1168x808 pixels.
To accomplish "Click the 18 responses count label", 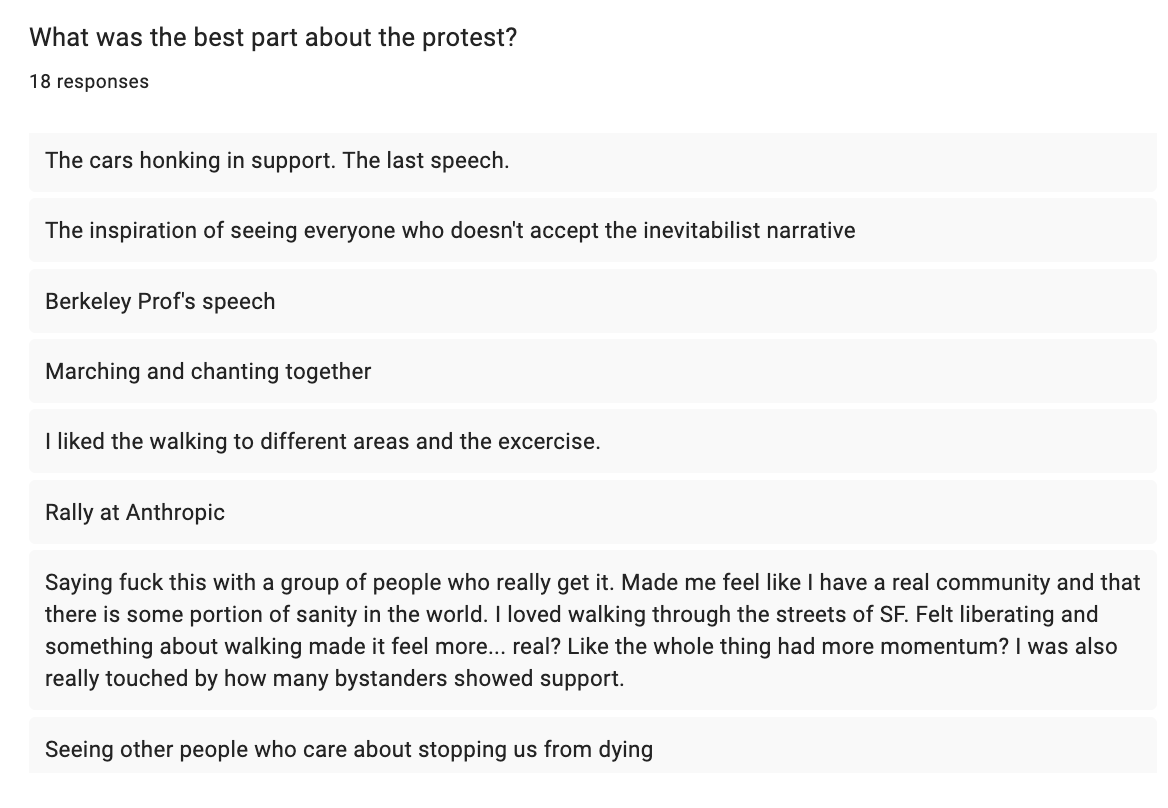I will 89,81.
